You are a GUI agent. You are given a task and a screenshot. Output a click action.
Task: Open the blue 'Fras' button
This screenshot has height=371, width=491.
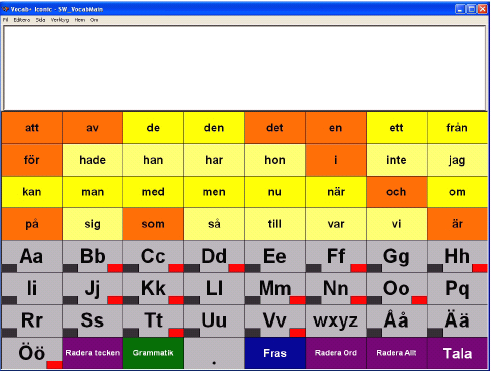(275, 353)
